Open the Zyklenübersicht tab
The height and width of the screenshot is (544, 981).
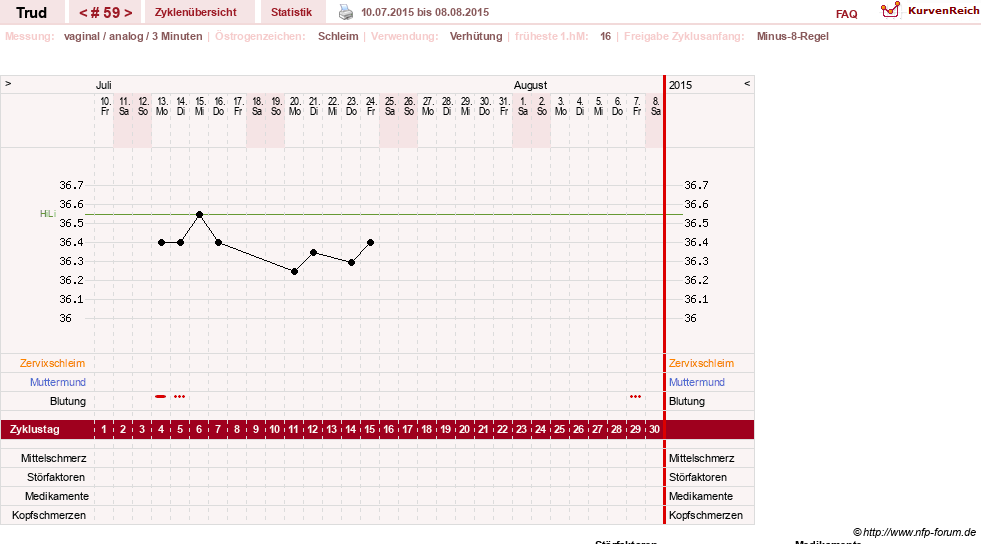[x=196, y=13]
